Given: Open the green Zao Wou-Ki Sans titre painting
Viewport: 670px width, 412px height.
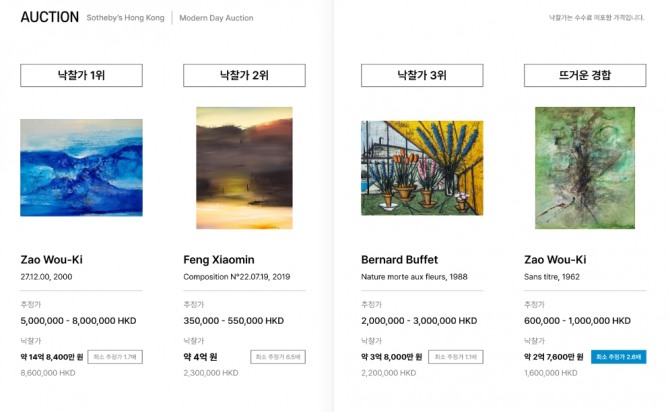Looking at the screenshot, I should point(585,168).
